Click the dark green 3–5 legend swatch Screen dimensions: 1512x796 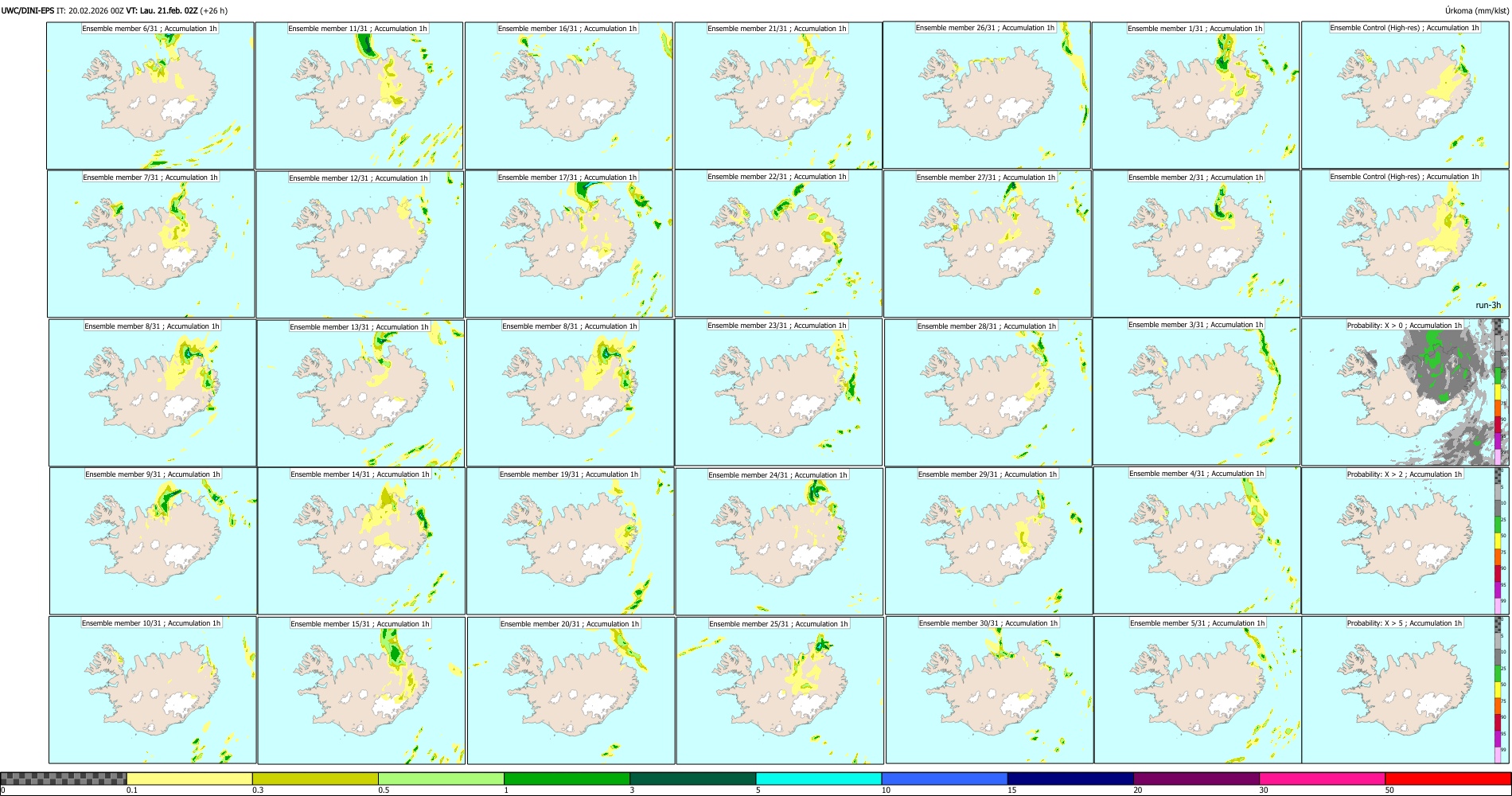pos(692,778)
